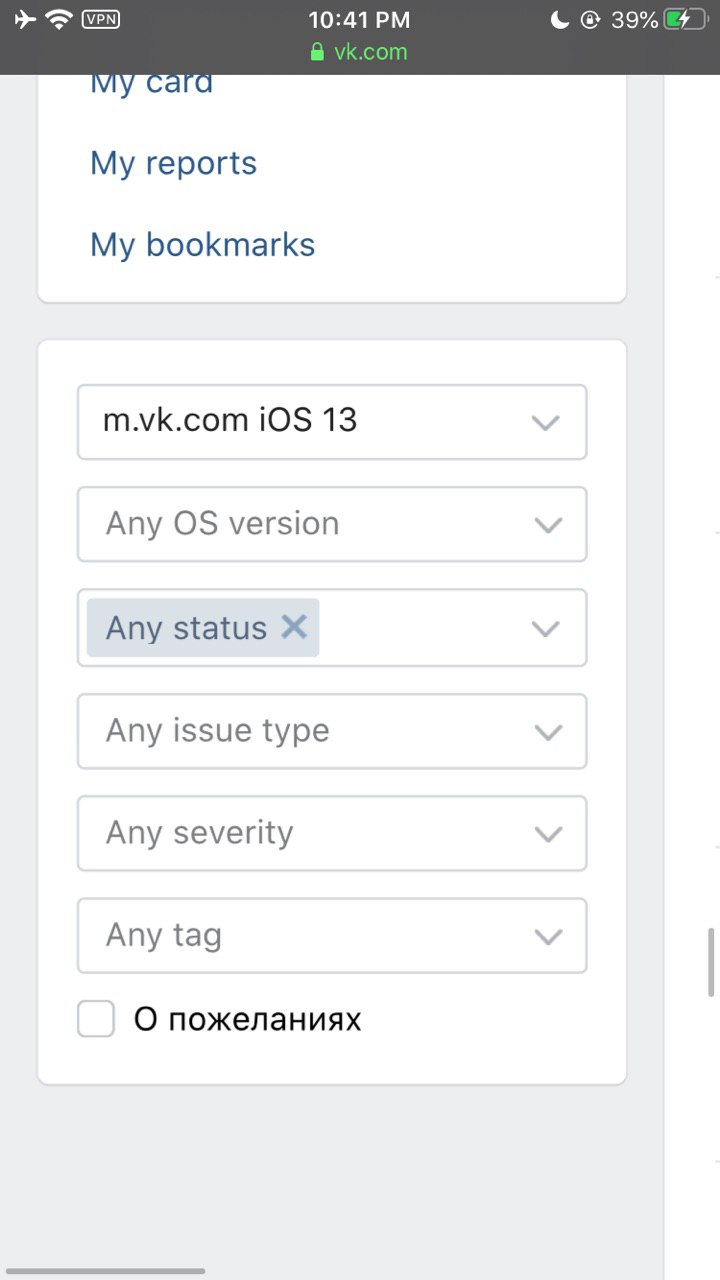
Task: Expand the Any OS version dropdown
Action: (332, 524)
